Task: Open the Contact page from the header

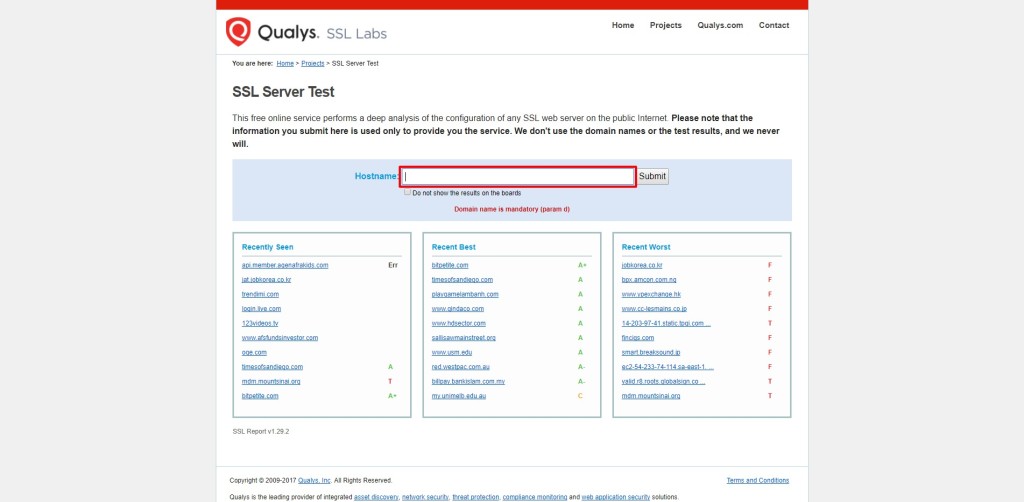Action: (x=774, y=25)
